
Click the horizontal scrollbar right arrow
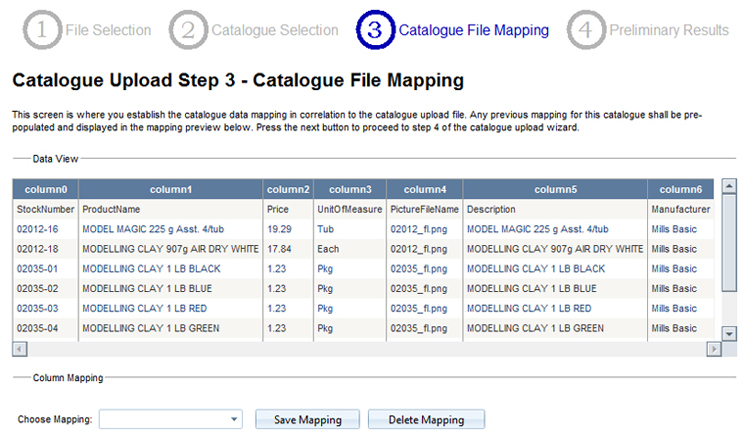tap(713, 349)
